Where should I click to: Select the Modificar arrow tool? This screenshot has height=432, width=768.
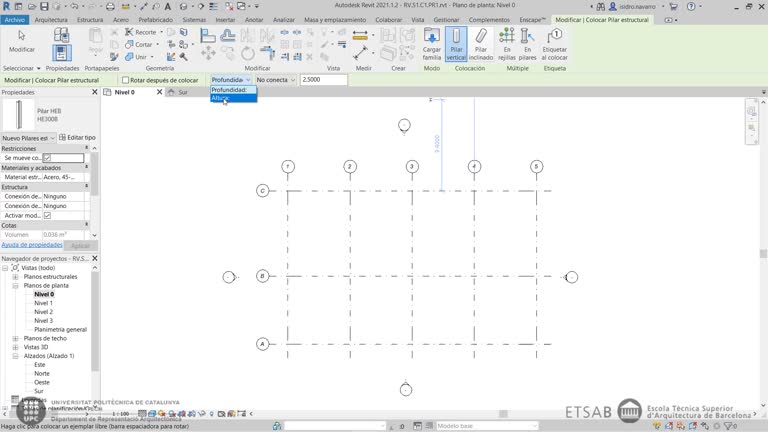pyautogui.click(x=21, y=41)
